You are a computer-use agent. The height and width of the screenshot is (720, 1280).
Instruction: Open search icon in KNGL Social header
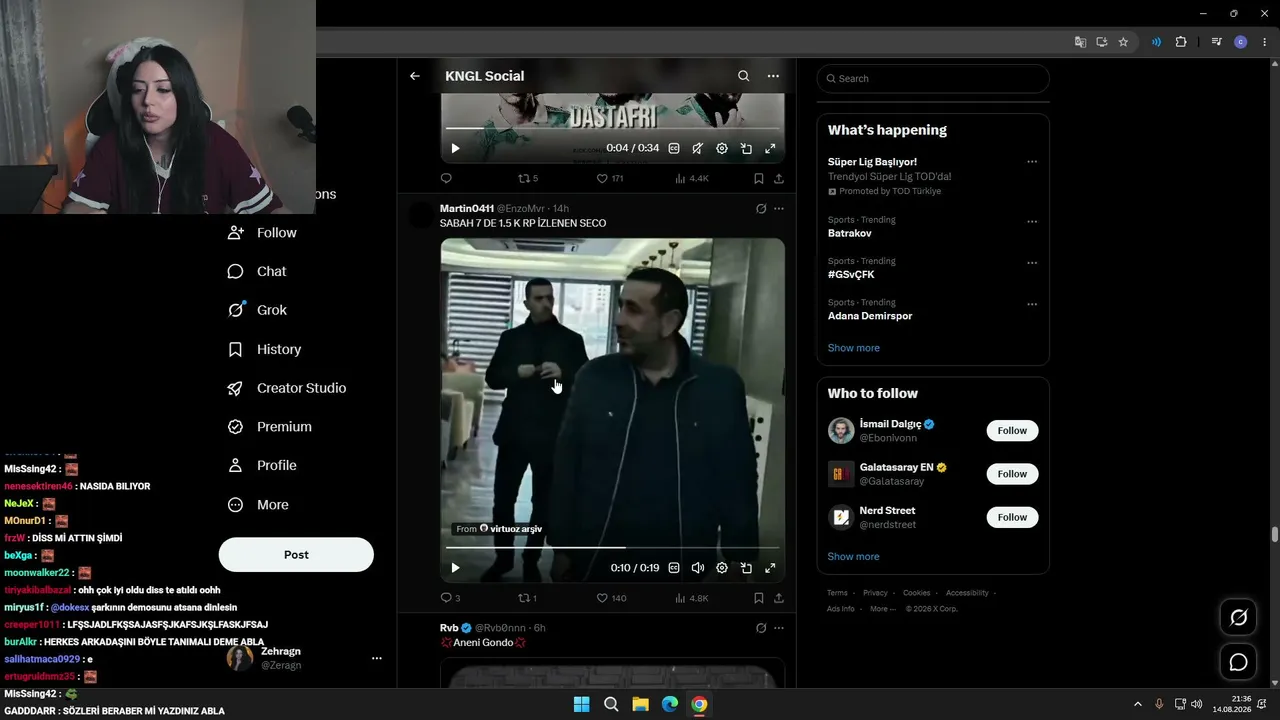tap(743, 76)
